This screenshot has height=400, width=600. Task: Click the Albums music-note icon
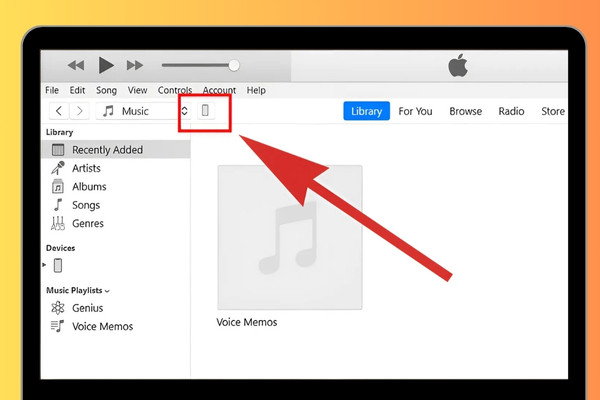[58, 186]
